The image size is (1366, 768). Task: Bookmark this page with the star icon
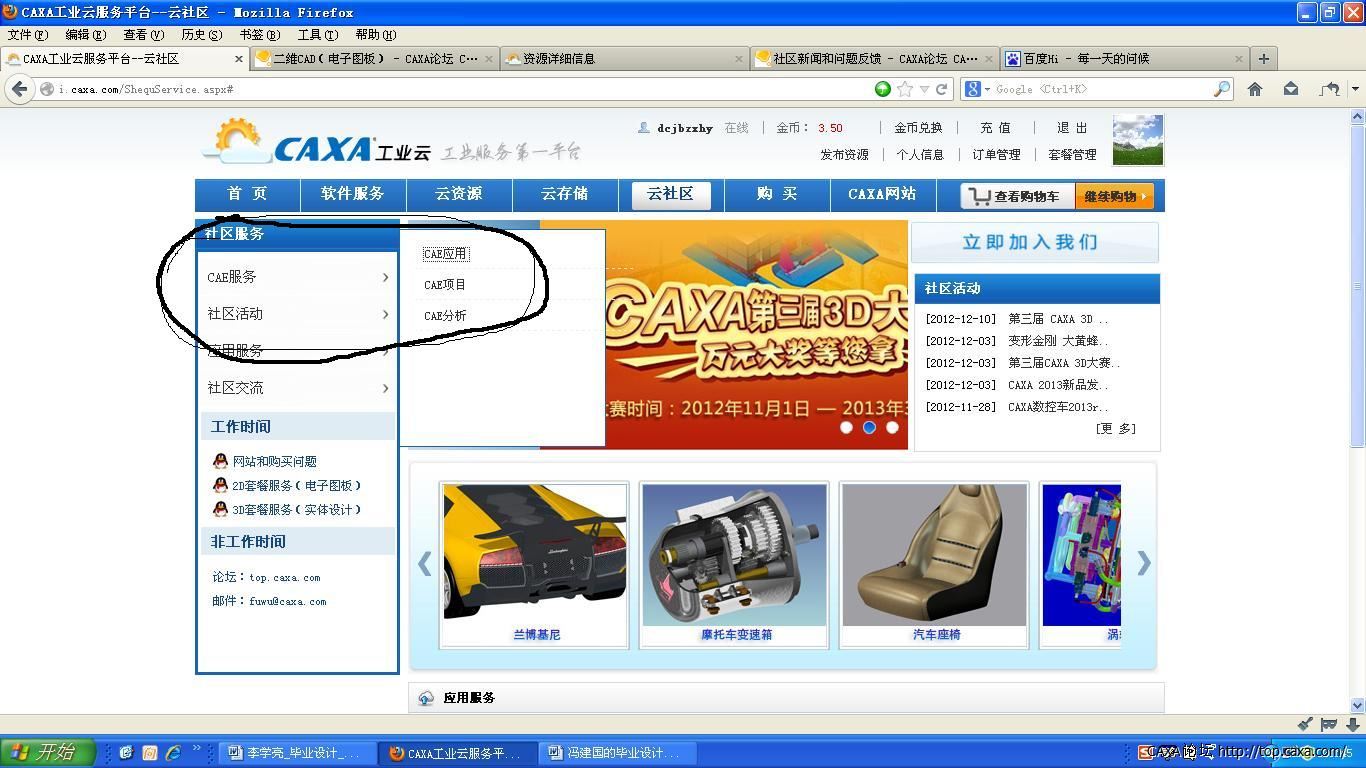click(x=905, y=89)
